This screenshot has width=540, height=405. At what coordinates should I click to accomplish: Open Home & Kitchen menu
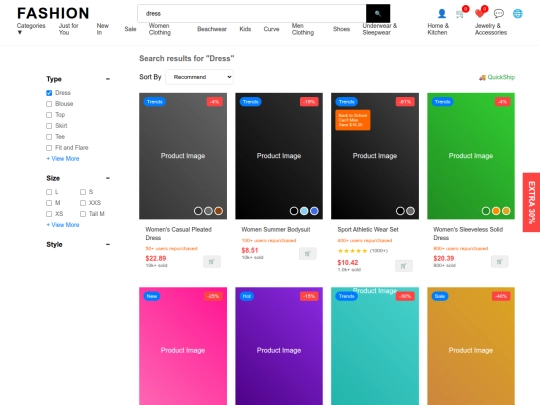point(438,29)
